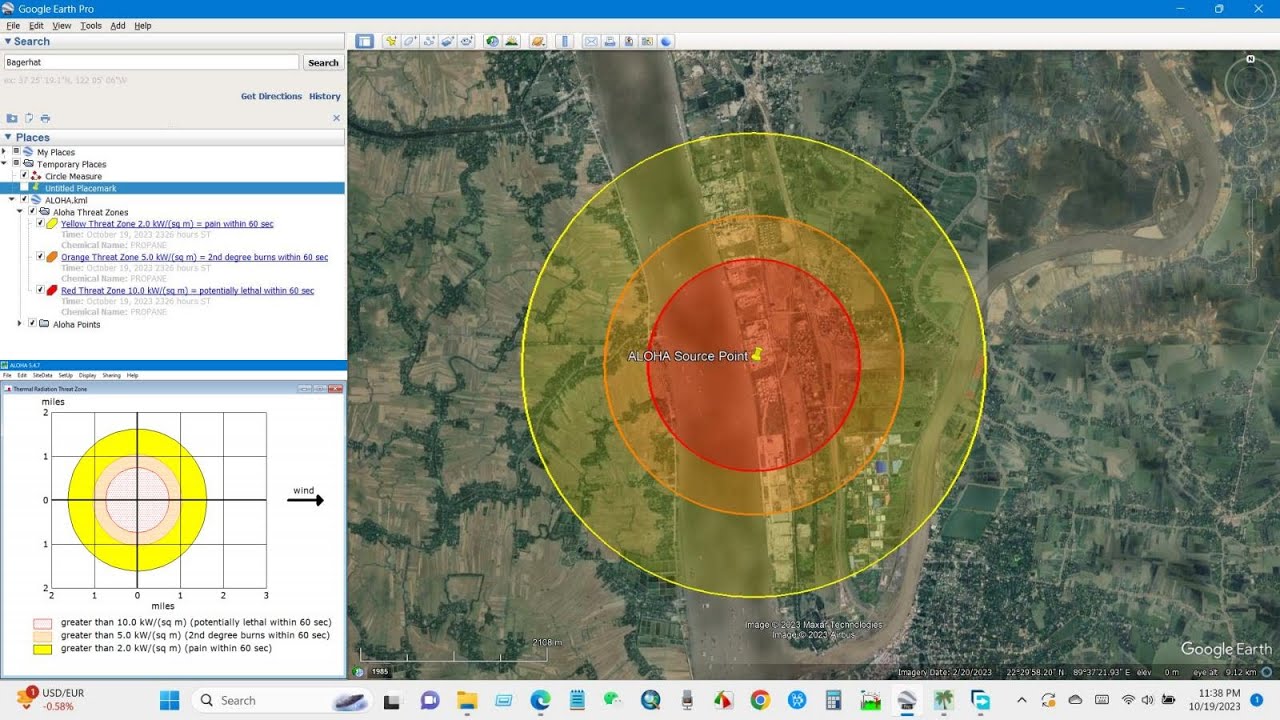Add a placemark with the yellow pushpin tool
This screenshot has width=1280, height=720.
391,41
